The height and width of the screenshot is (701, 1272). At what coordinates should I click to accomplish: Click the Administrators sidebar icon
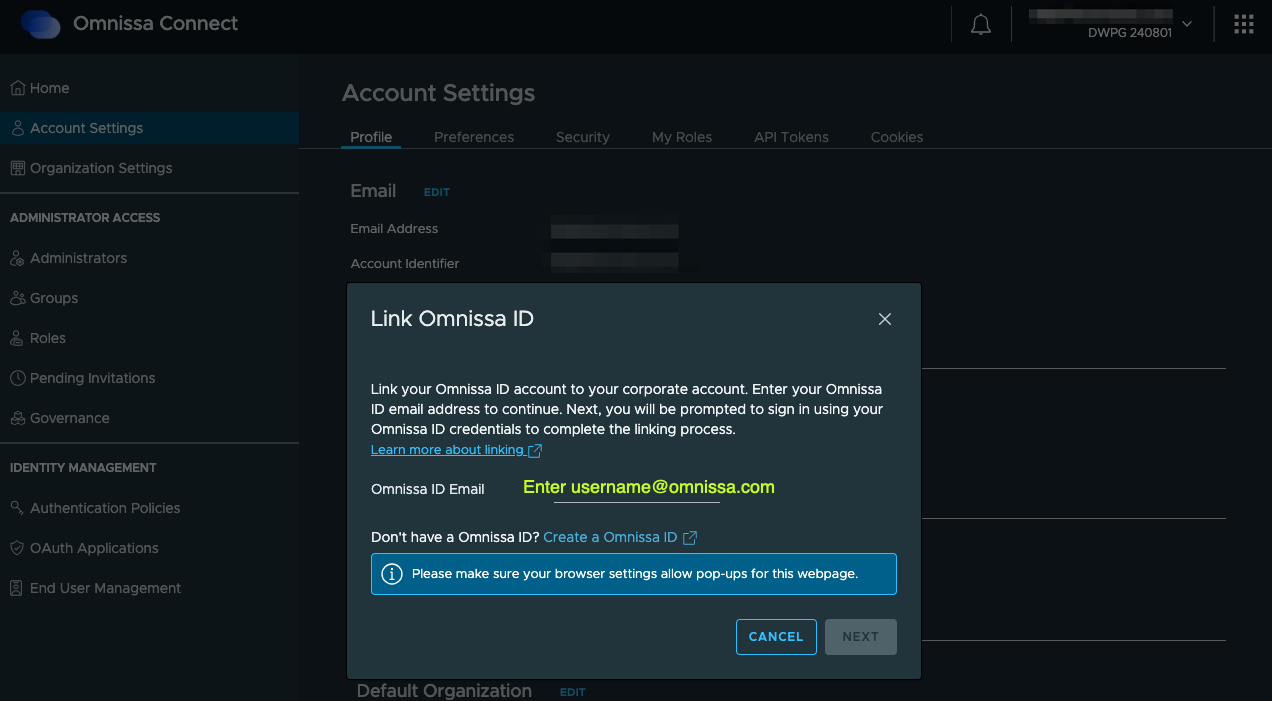(x=17, y=258)
